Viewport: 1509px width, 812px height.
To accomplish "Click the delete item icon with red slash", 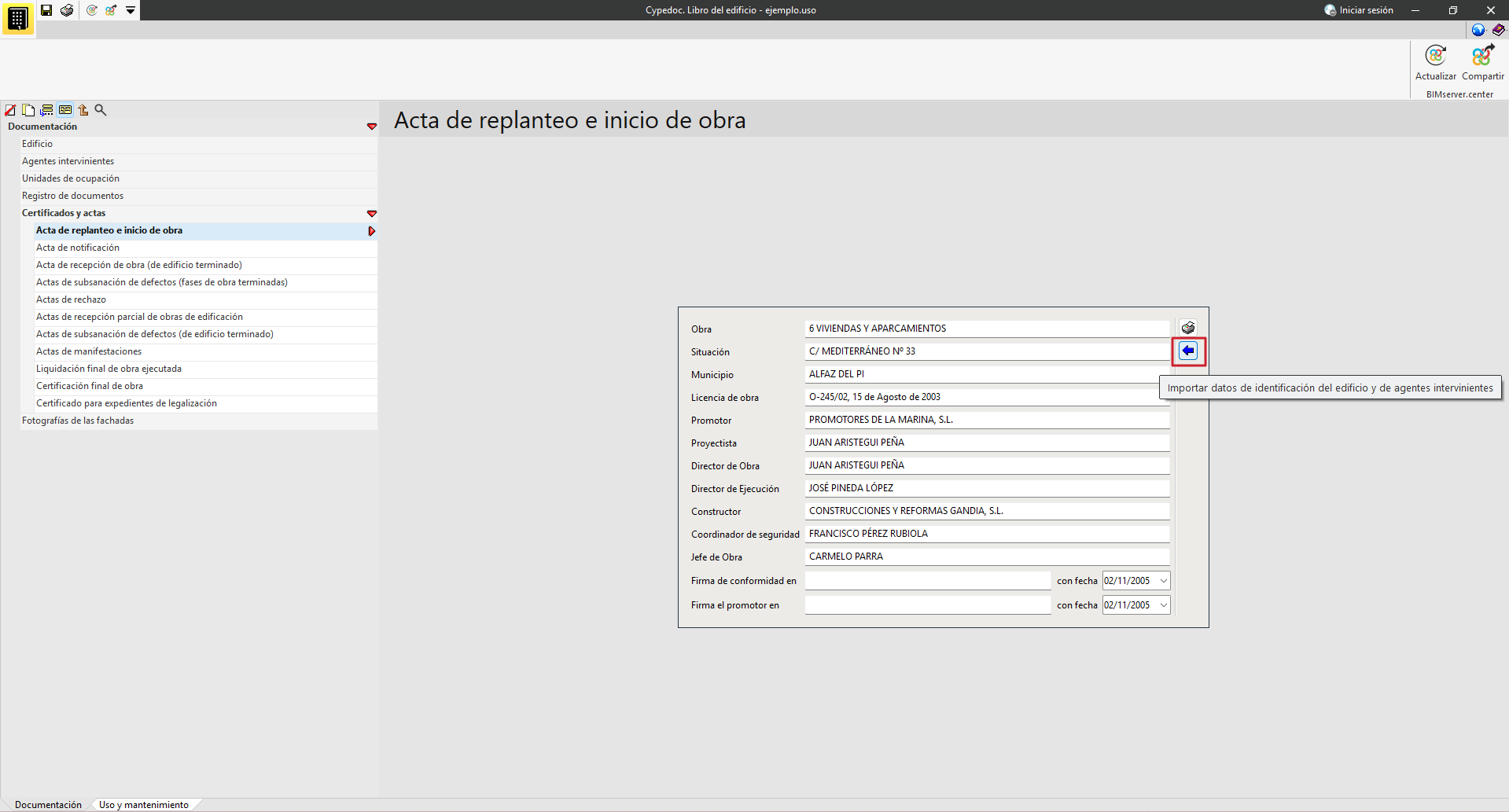I will click(x=10, y=110).
